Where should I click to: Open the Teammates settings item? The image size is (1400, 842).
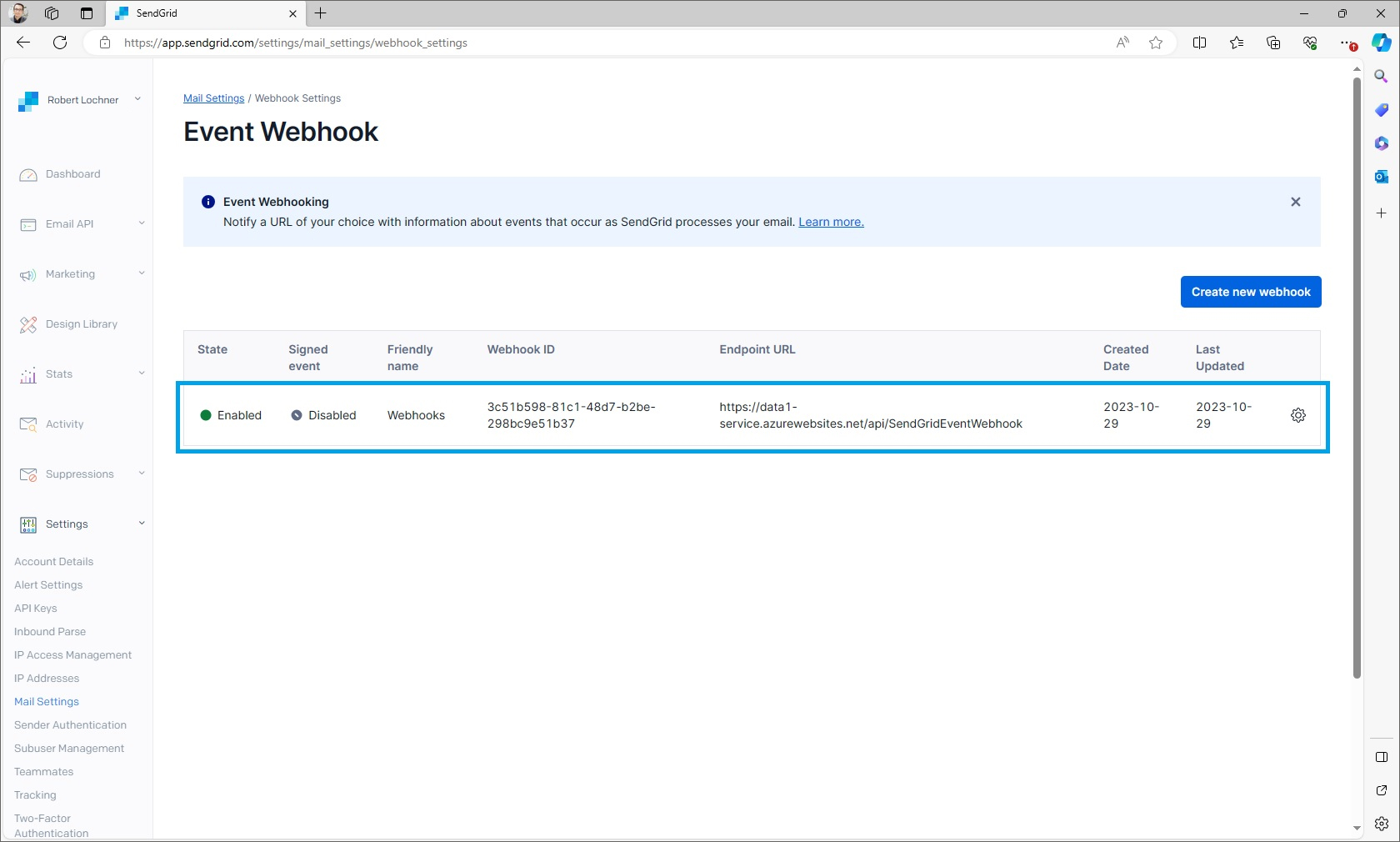[43, 772]
